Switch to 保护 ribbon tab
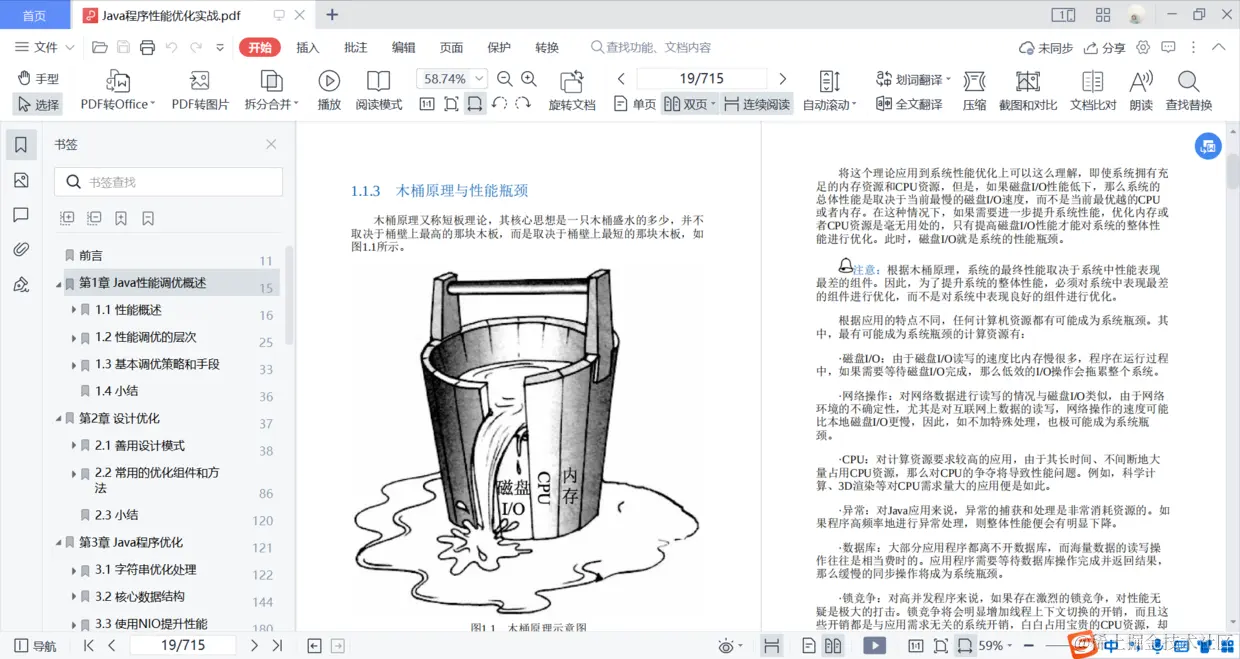Image resolution: width=1240 pixels, height=659 pixels. 499,47
